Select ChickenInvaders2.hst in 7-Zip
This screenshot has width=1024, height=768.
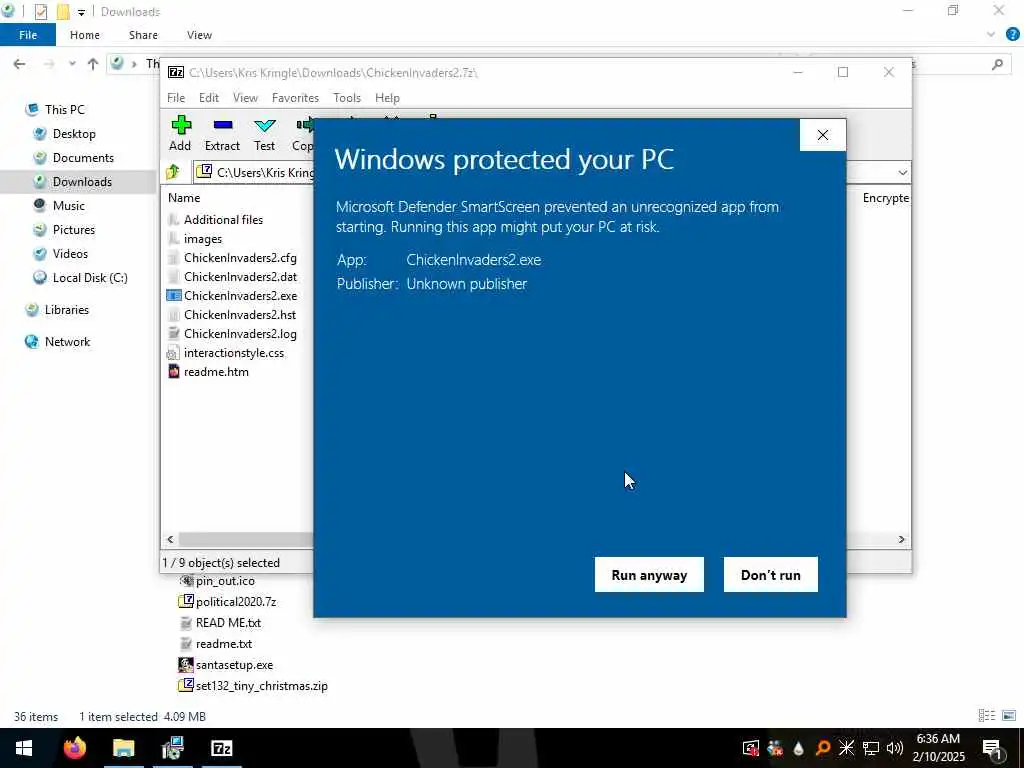[240, 315]
